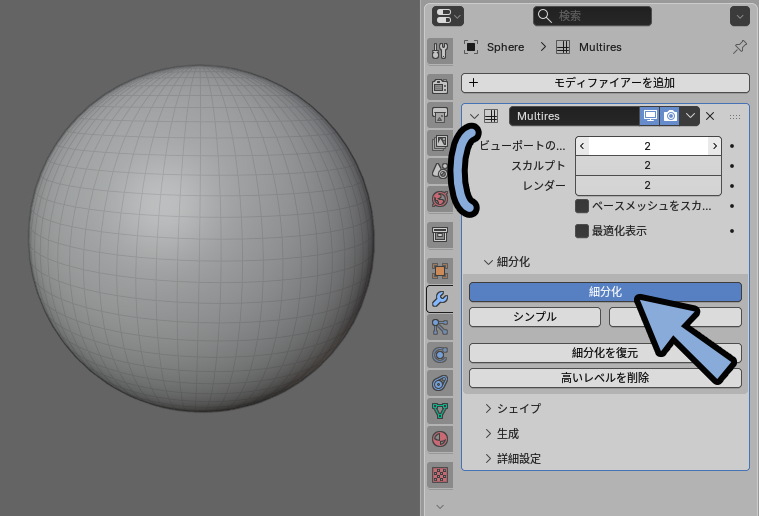Image resolution: width=759 pixels, height=516 pixels.
Task: Open the Physics properties tab
Action: click(x=439, y=354)
